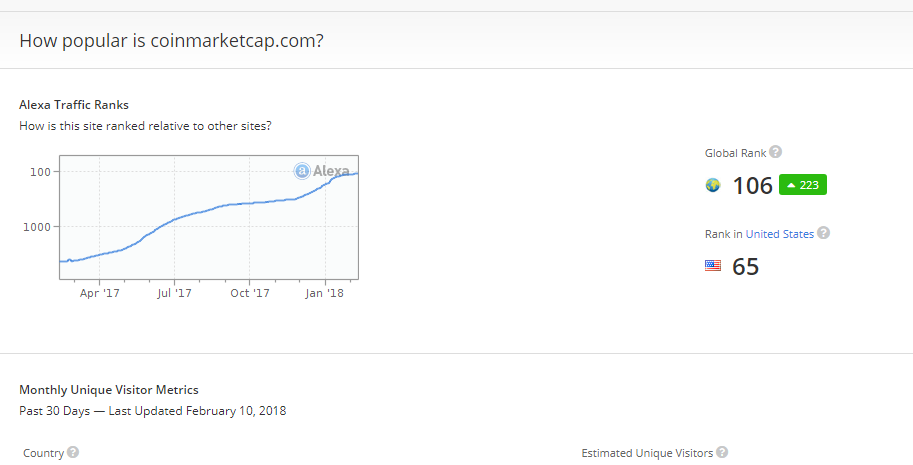Screen dimensions: 913x465
Task: Open the Country column help tooltip icon
Action: point(73,453)
